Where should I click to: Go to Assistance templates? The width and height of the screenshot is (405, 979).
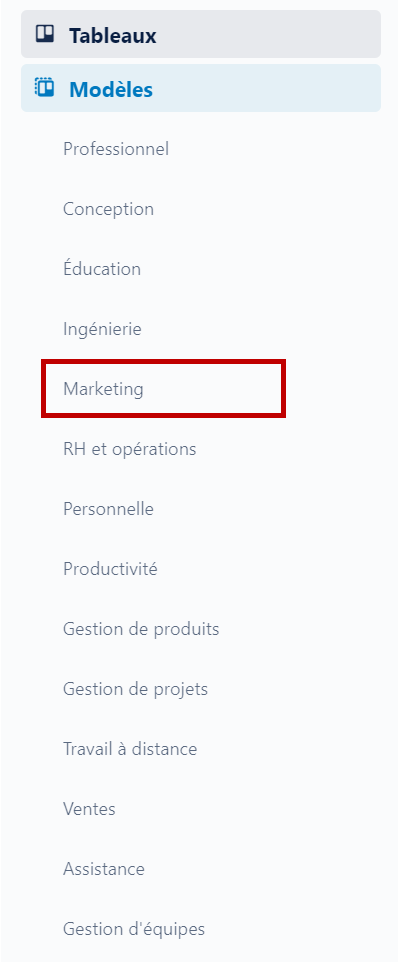104,869
